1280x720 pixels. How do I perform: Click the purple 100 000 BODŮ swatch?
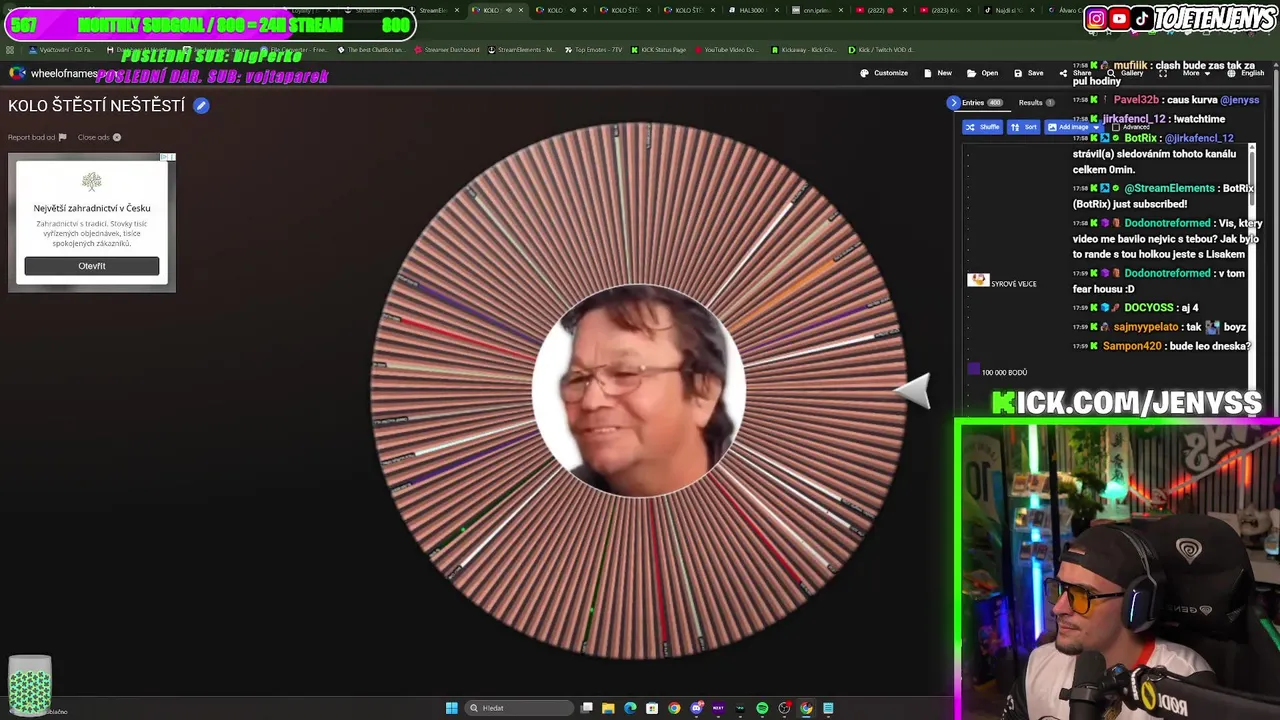pos(974,369)
